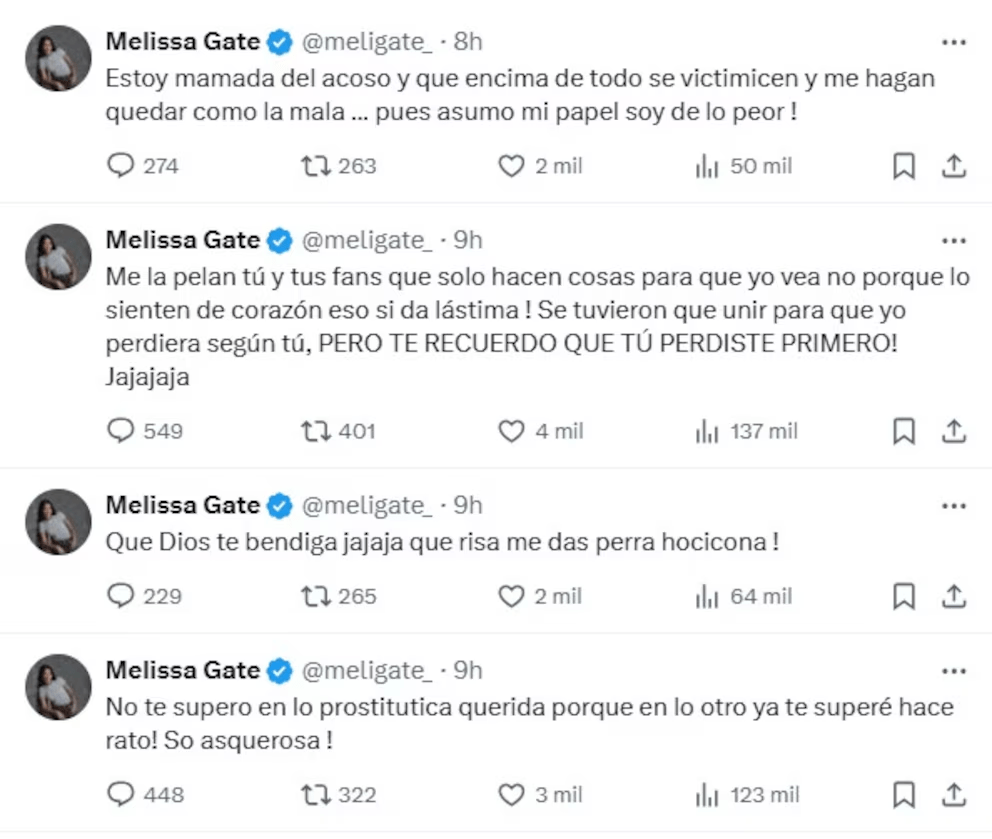Share the last tweet with 123 mil views
The image size is (992, 839).
[955, 795]
